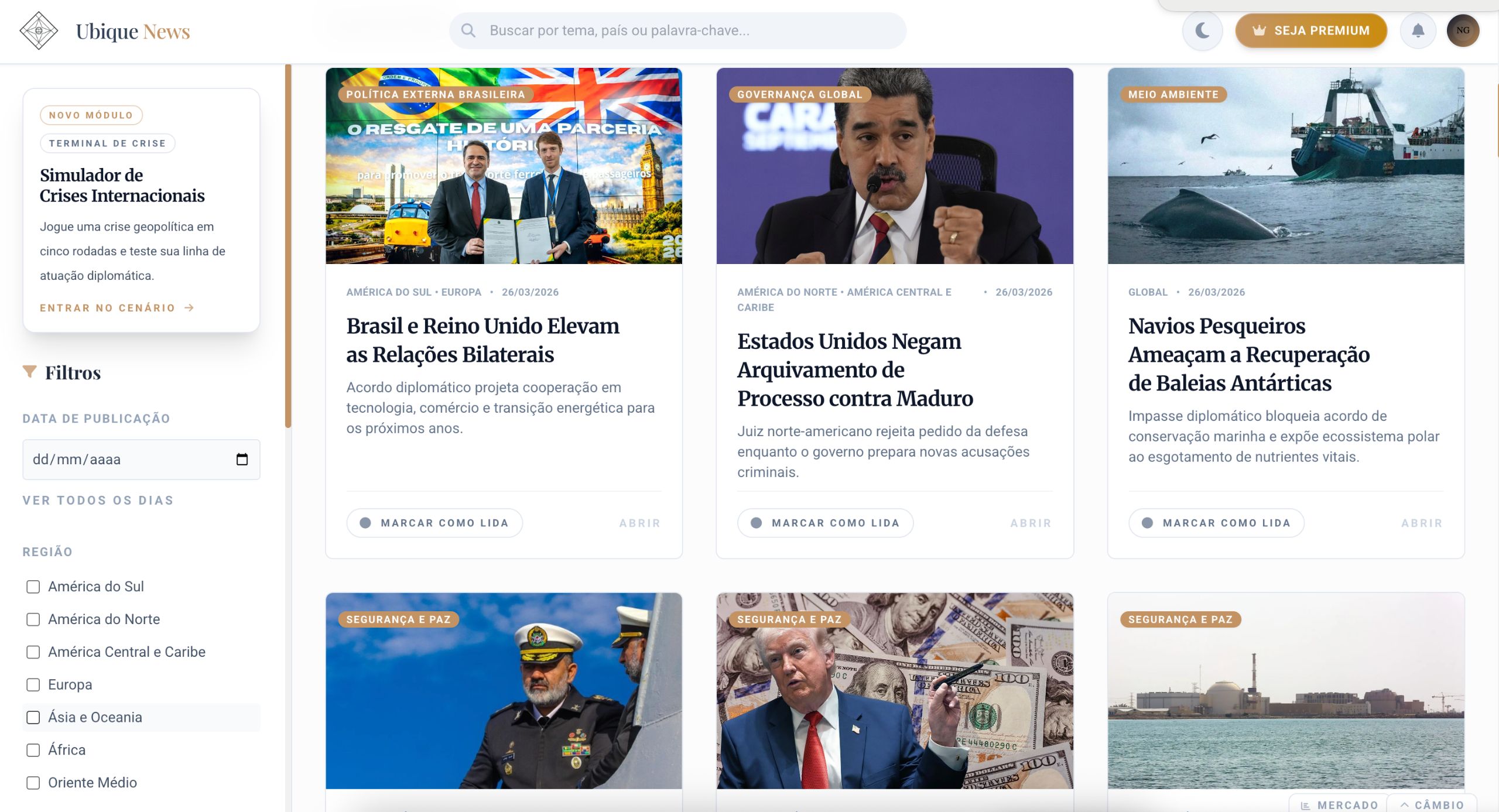This screenshot has height=812, width=1499.
Task: Click the crown icon on Seja Premium
Action: point(1259,30)
